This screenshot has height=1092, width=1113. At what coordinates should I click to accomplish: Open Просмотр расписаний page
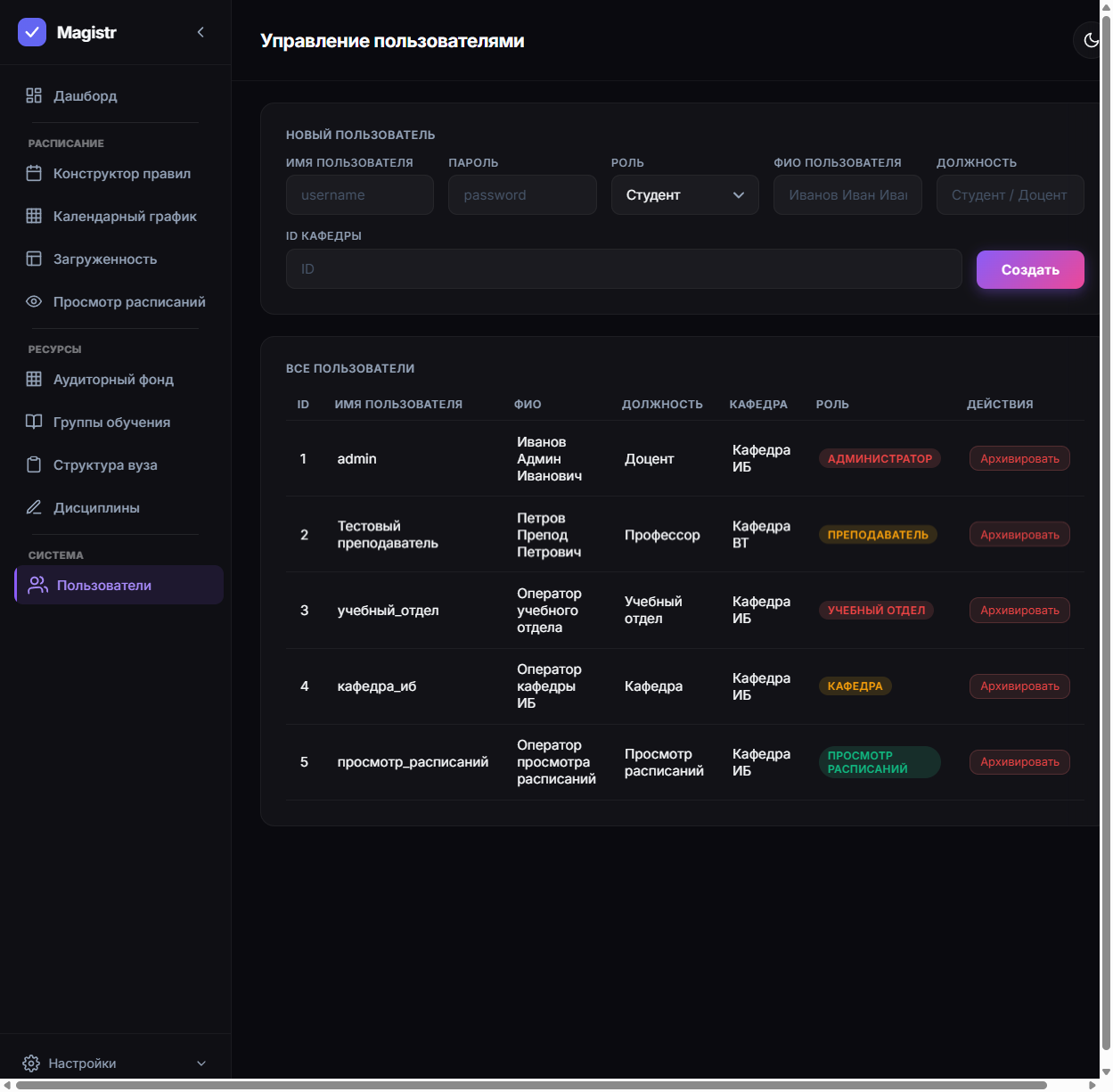click(129, 302)
